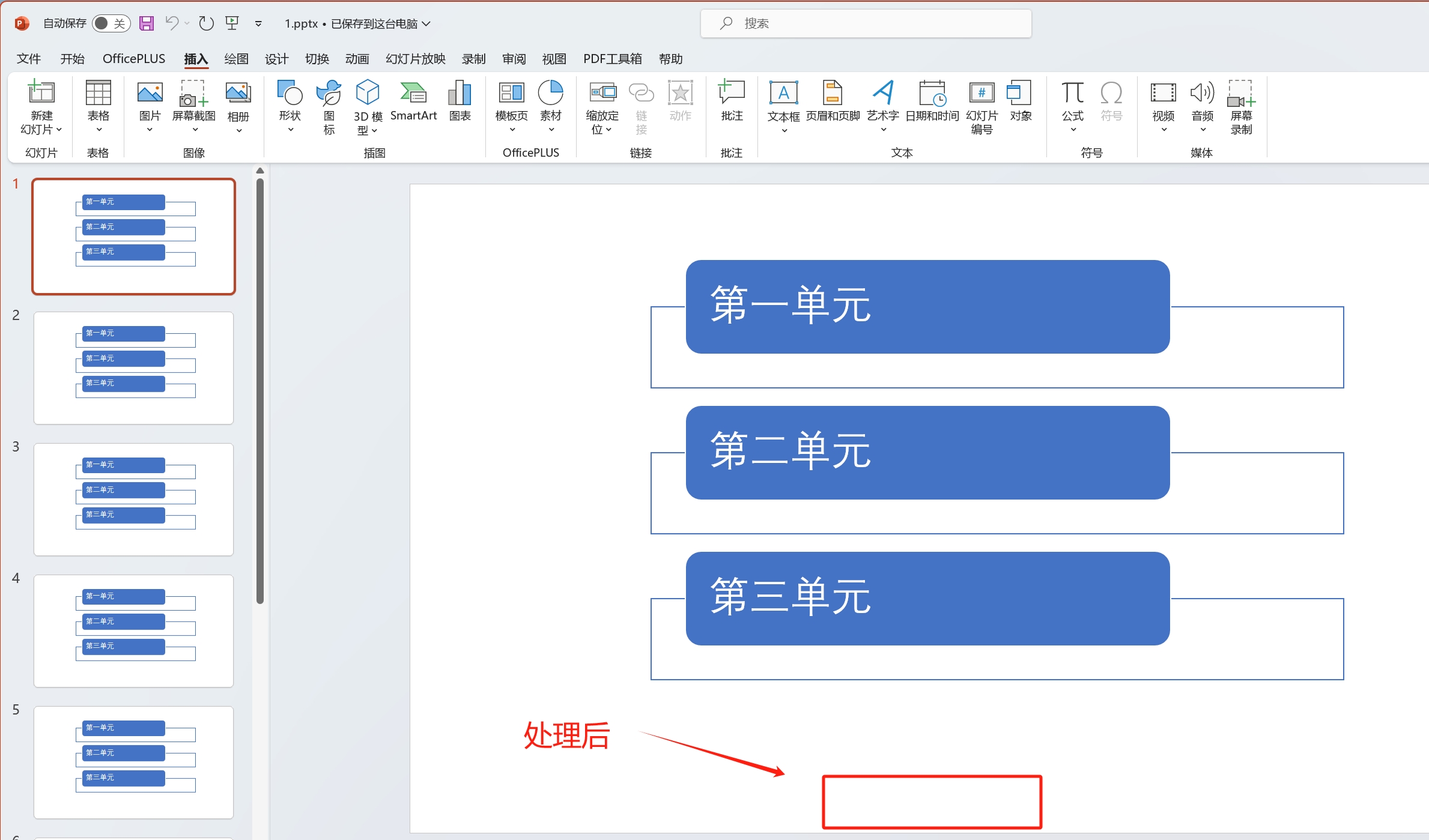The height and width of the screenshot is (840, 1429).
Task: Click slide thumbnail panel vertical scrollbar
Action: [260, 390]
